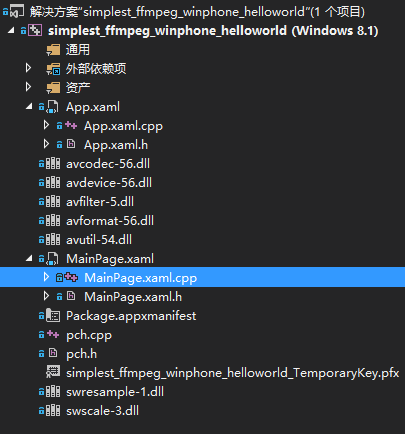The width and height of the screenshot is (405, 434).
Task: Select simplest_ffmpeg_winphone_helloworld_TemporaryKey.pfx name
Action: pos(232,373)
